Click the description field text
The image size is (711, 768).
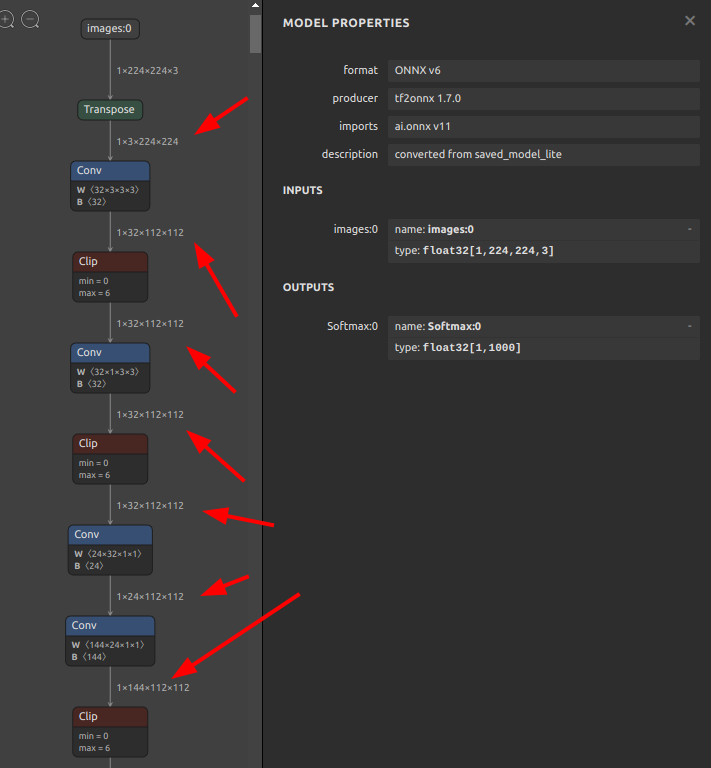click(x=543, y=155)
